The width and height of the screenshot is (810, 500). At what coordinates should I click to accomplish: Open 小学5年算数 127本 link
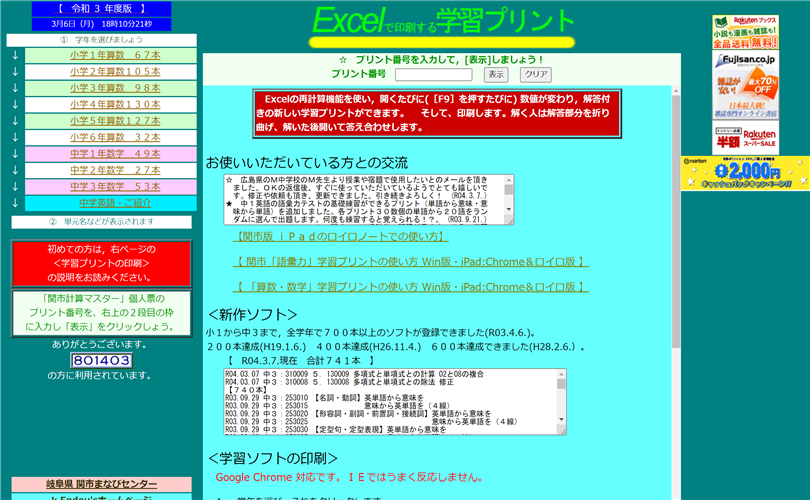click(115, 121)
